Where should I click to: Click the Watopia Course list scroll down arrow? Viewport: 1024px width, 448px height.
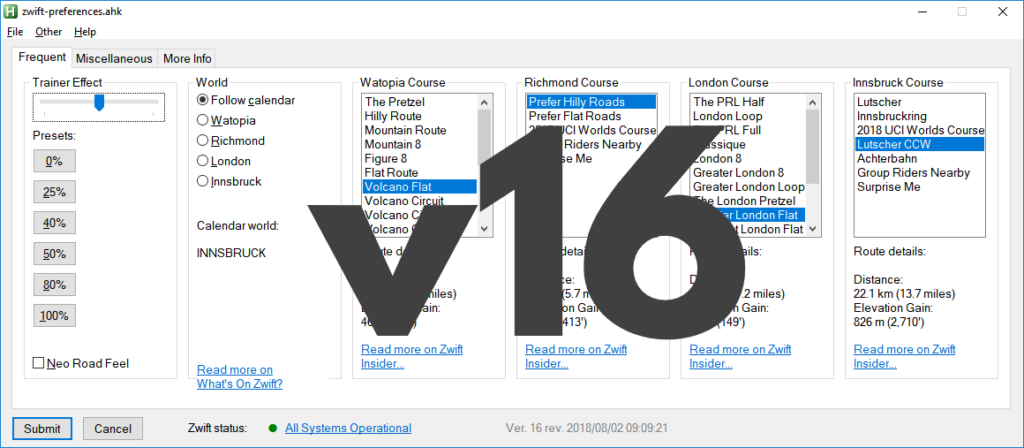pos(484,229)
